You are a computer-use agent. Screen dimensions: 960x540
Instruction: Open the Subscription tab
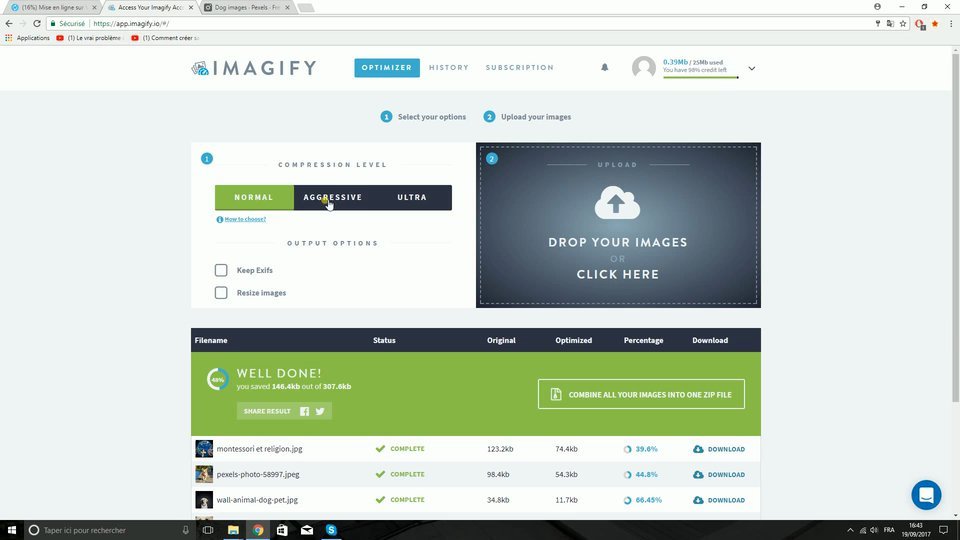pyautogui.click(x=520, y=67)
